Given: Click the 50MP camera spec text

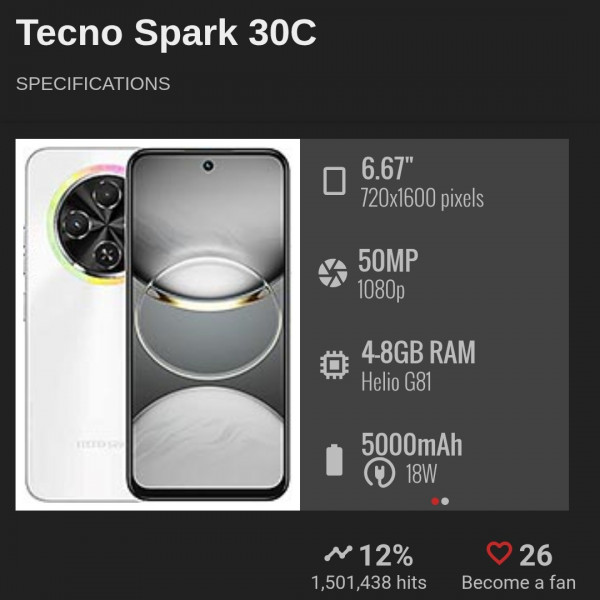Looking at the screenshot, I should (x=388, y=261).
